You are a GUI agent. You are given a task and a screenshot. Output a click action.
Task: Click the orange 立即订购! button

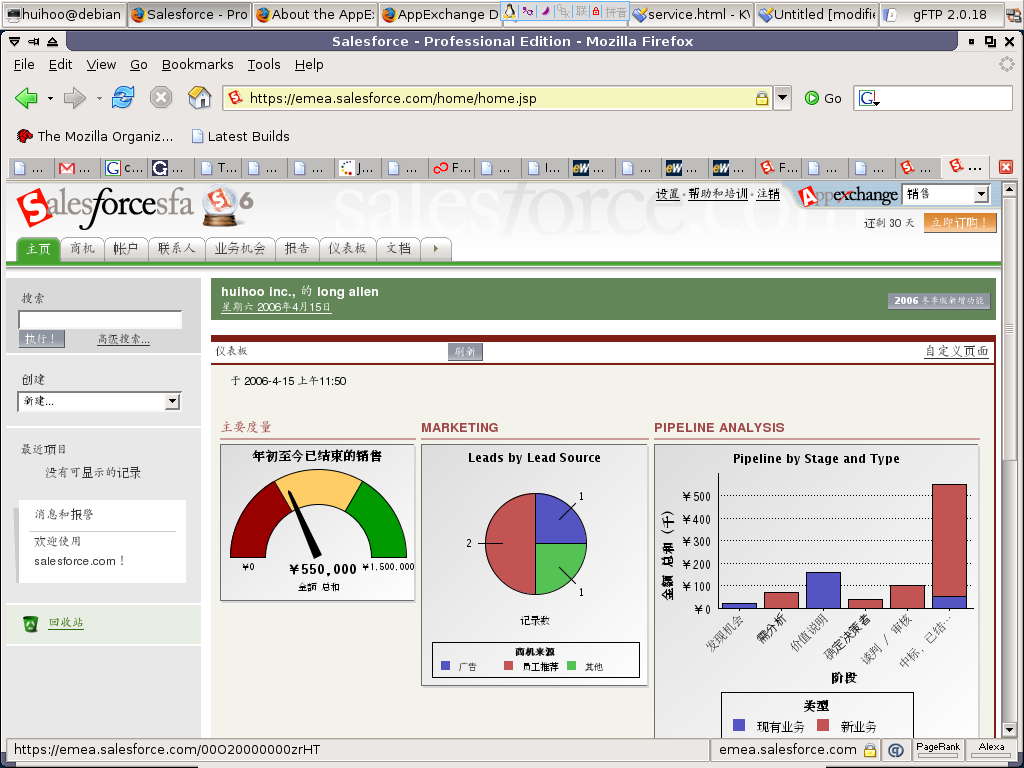point(959,223)
